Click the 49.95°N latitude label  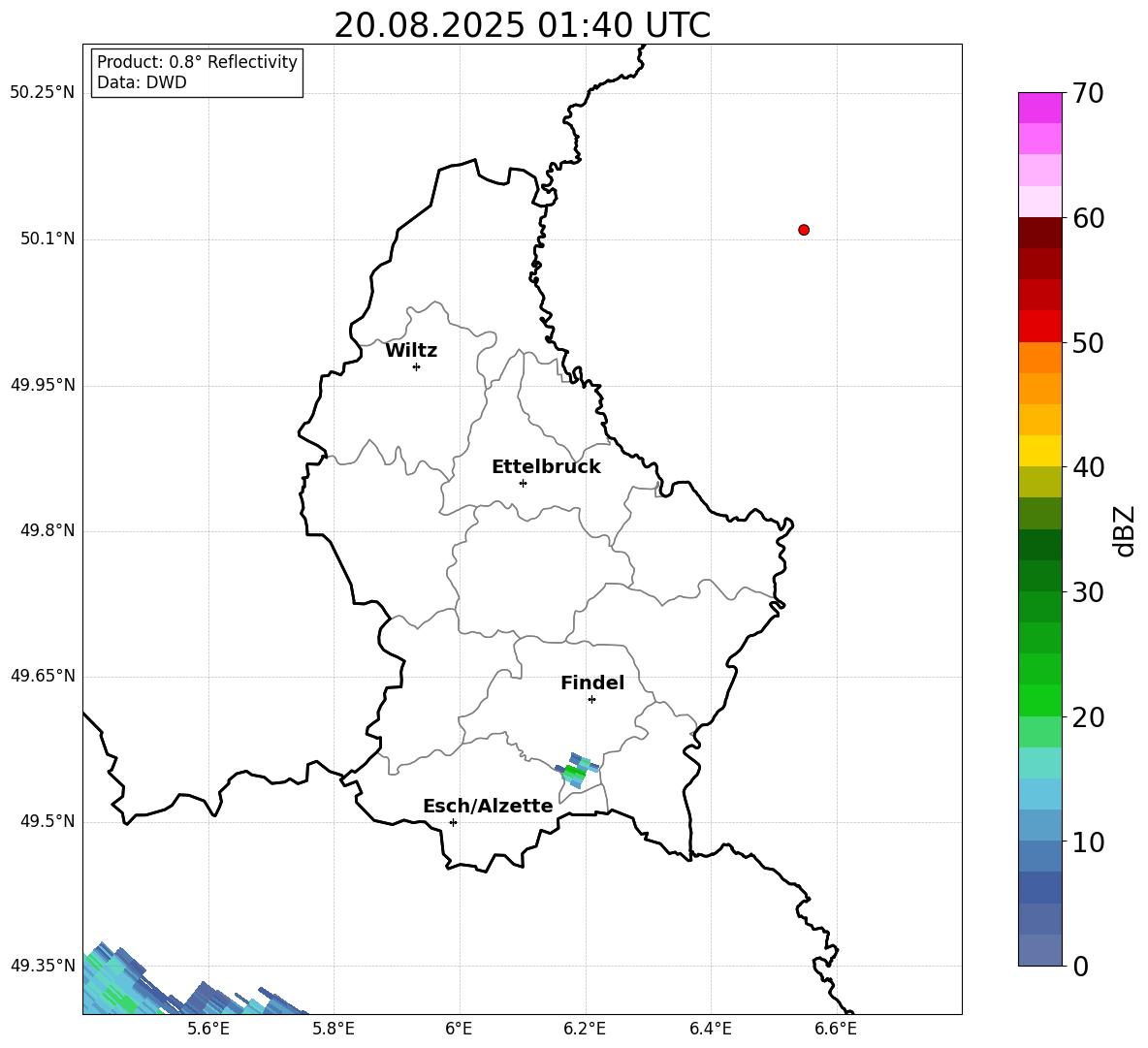(x=43, y=385)
